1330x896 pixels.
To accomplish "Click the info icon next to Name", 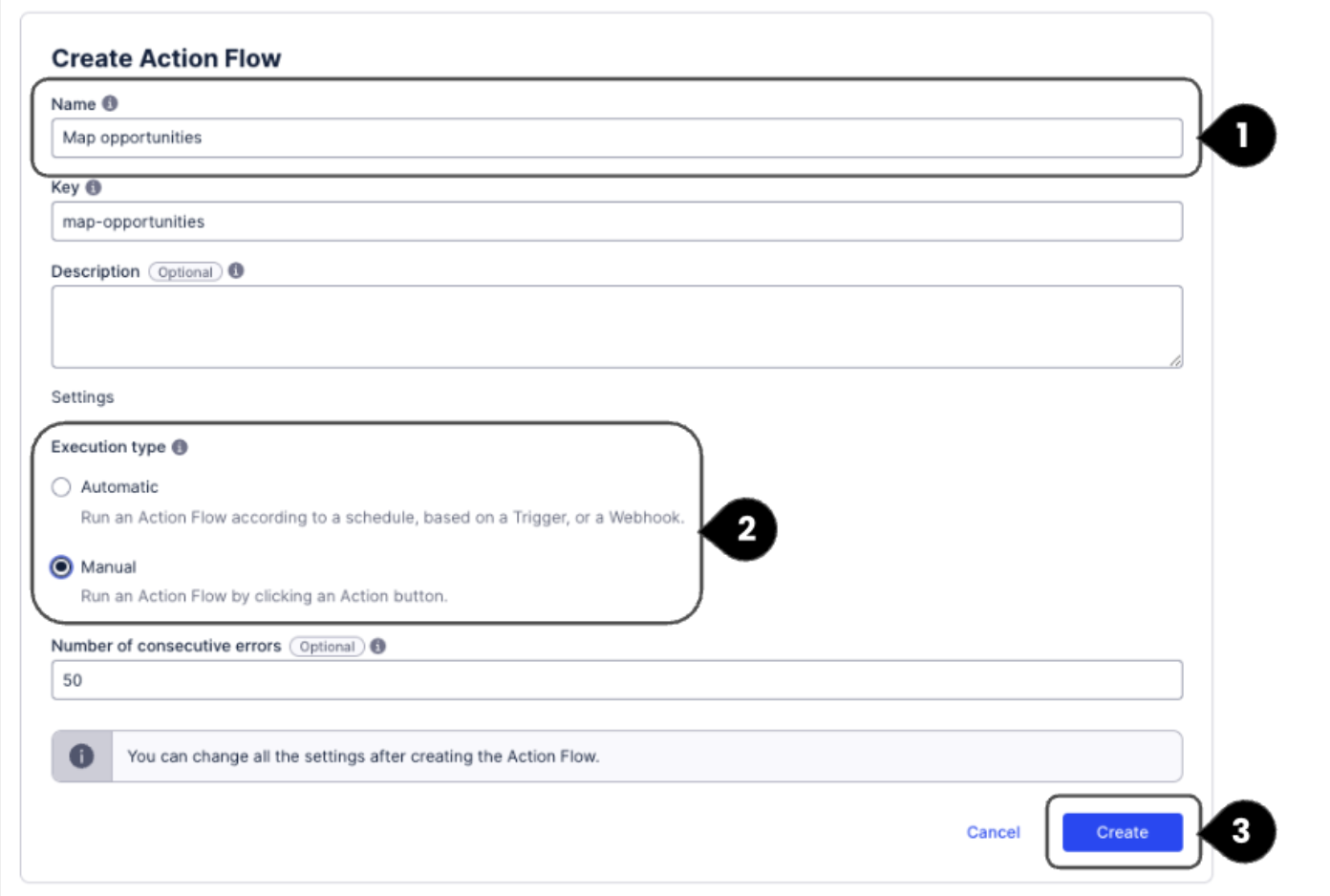I will pyautogui.click(x=110, y=103).
